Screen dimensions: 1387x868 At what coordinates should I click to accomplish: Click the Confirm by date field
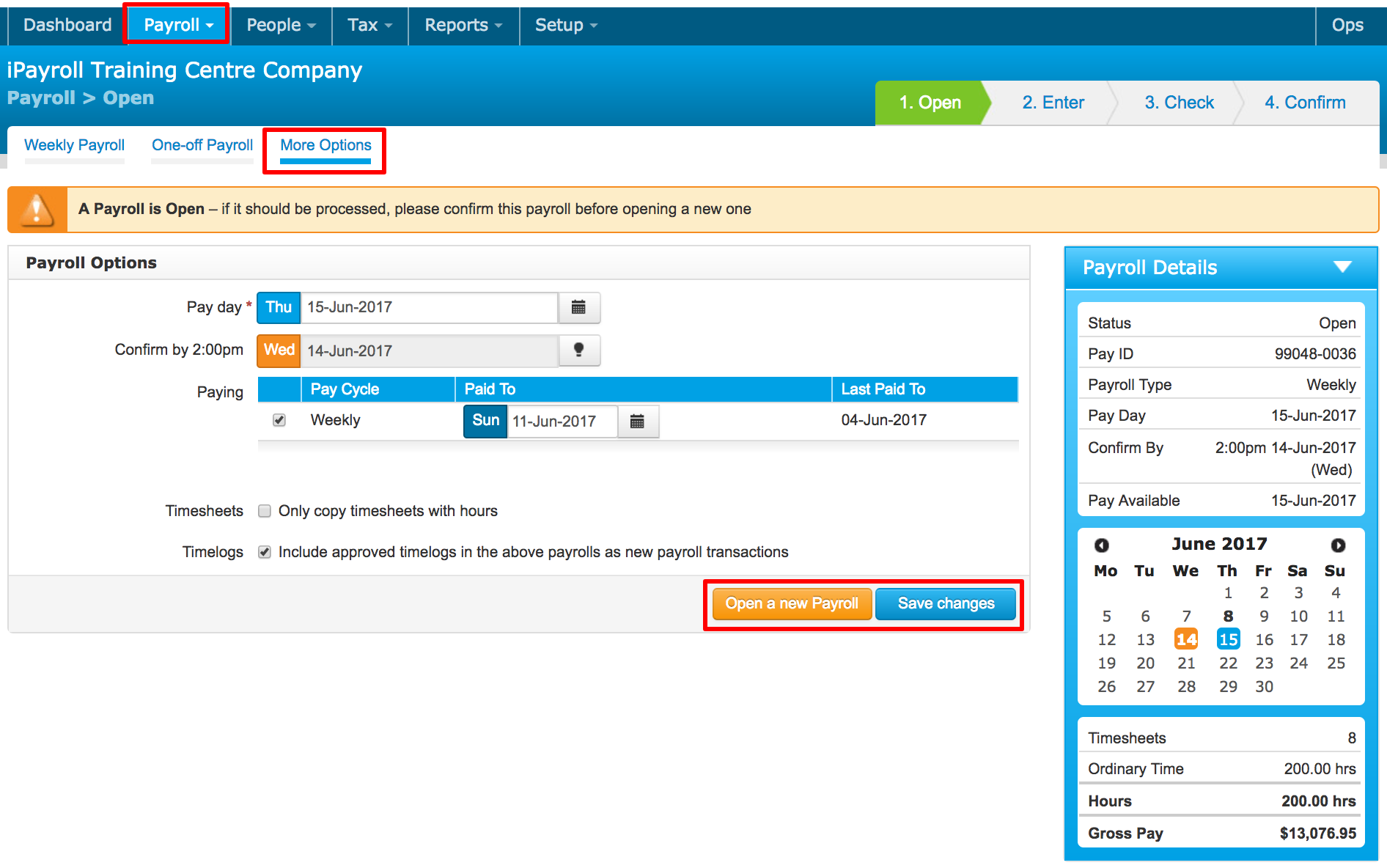pos(429,350)
